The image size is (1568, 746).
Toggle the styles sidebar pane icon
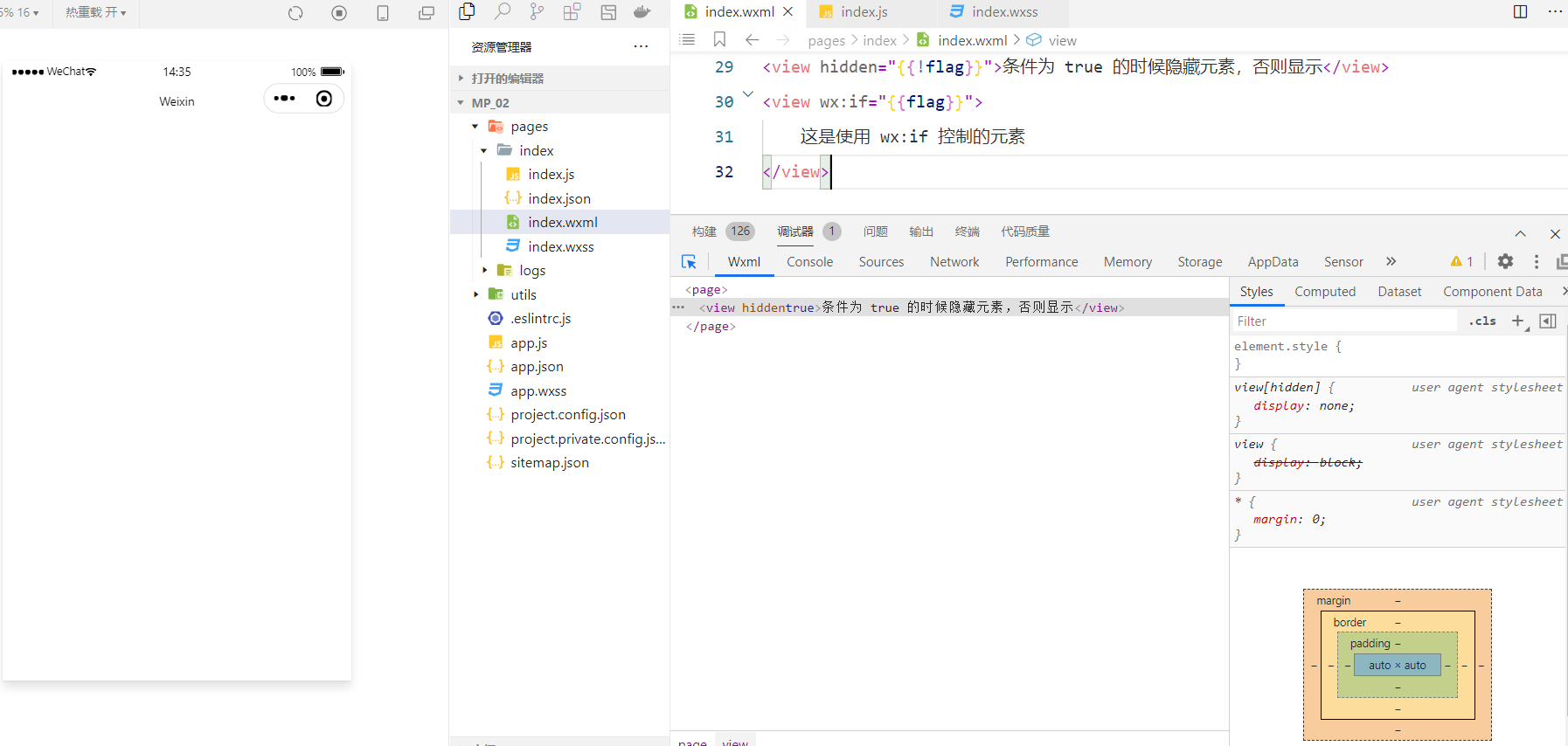1548,321
